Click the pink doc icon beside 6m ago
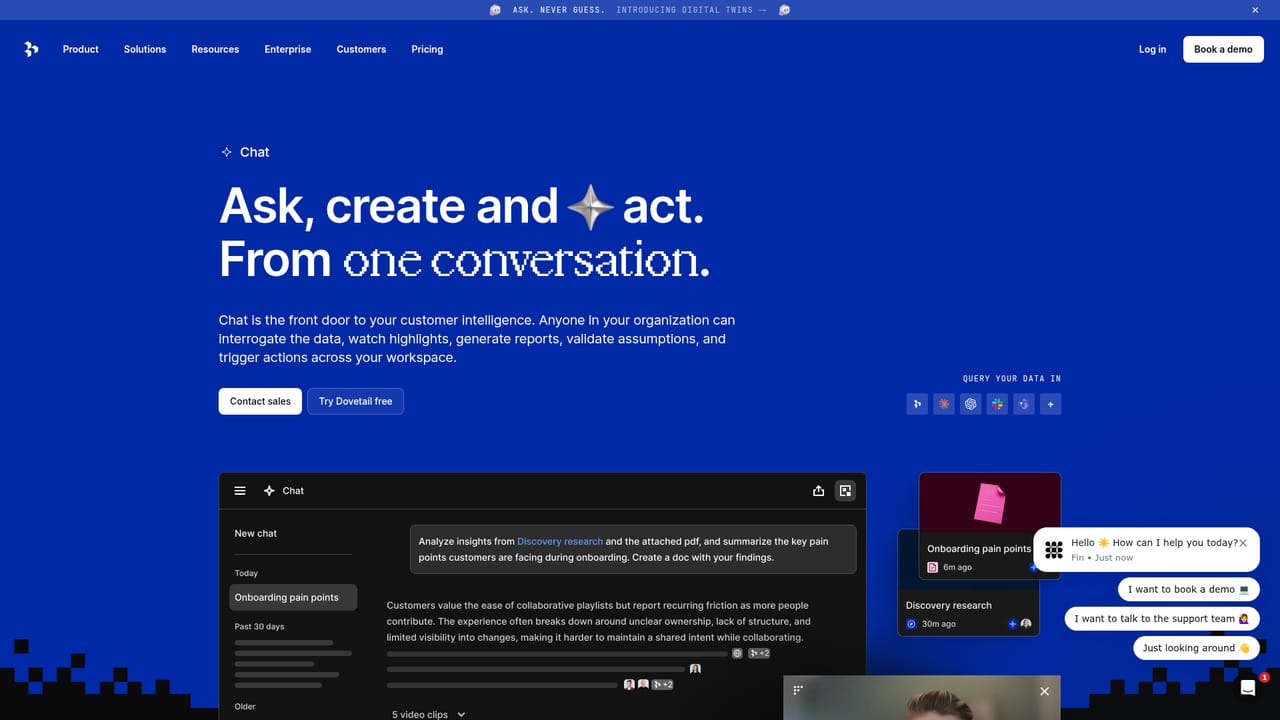Viewport: 1280px width, 720px height. pyautogui.click(x=933, y=567)
